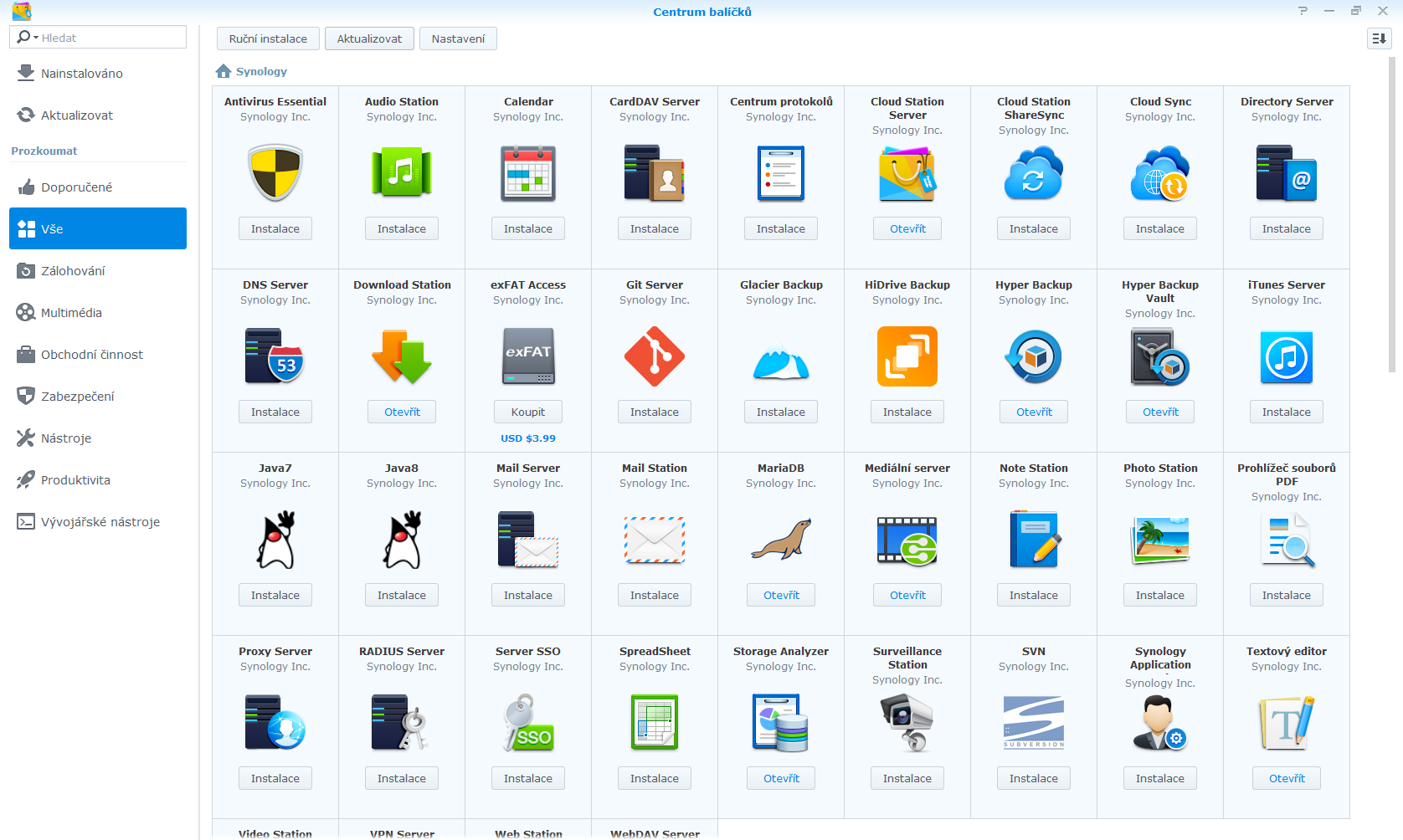The width and height of the screenshot is (1403, 840).
Task: Click the Java8 mascot icon
Action: [x=402, y=540]
